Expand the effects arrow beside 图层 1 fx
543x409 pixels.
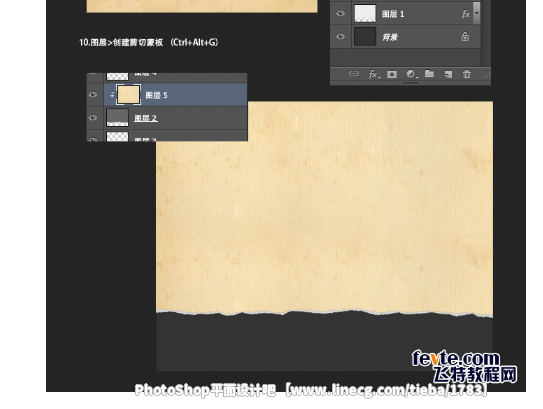click(x=477, y=13)
